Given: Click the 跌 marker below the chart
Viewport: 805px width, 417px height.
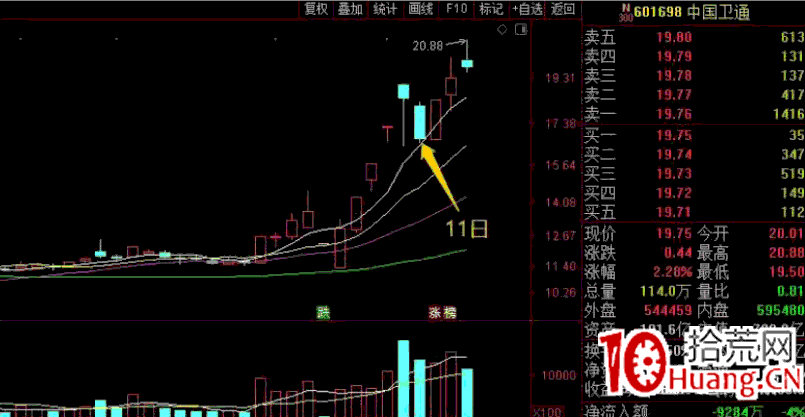Looking at the screenshot, I should pos(323,312).
